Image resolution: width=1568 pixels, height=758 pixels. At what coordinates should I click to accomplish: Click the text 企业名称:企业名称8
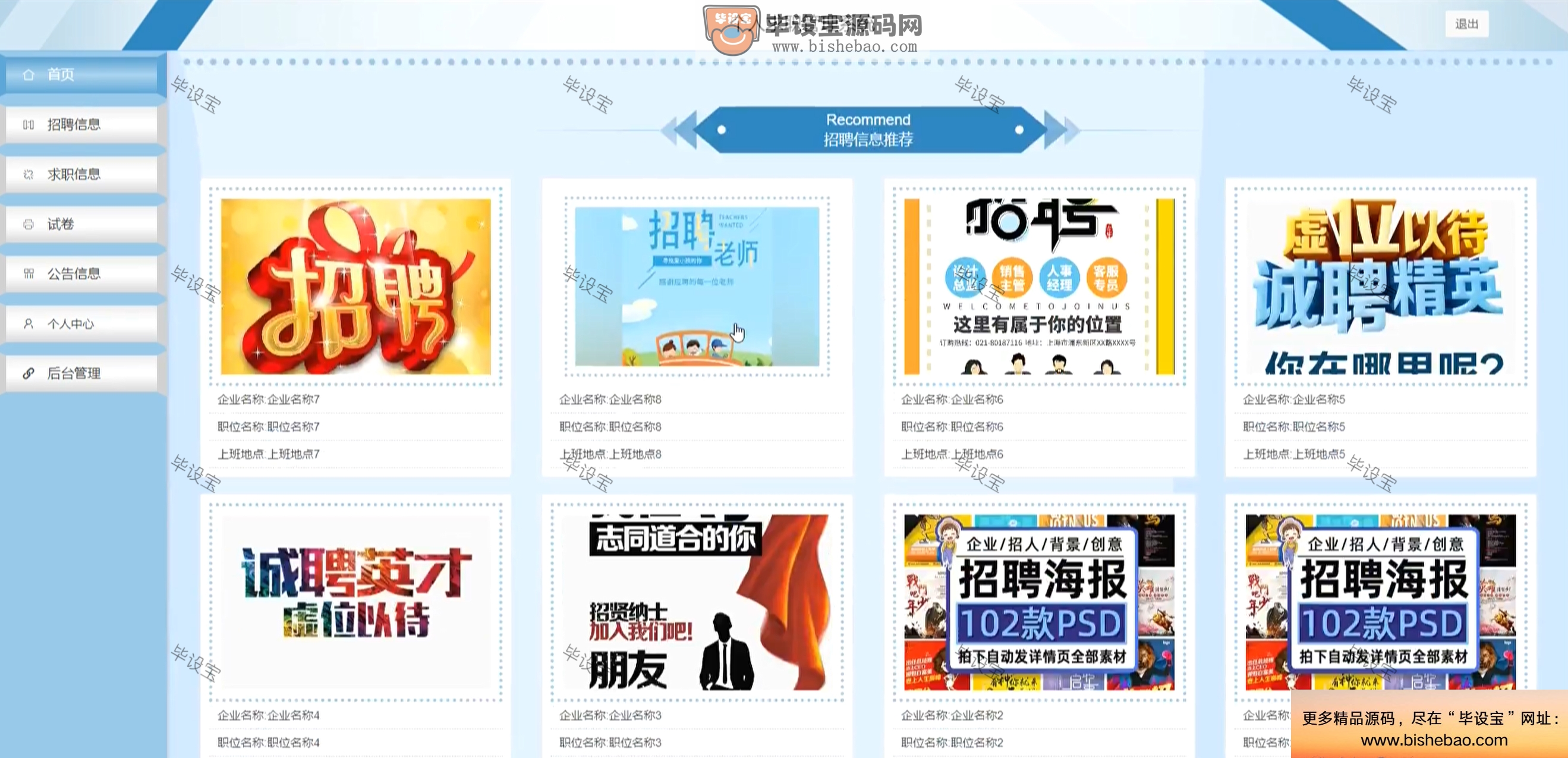pos(610,400)
